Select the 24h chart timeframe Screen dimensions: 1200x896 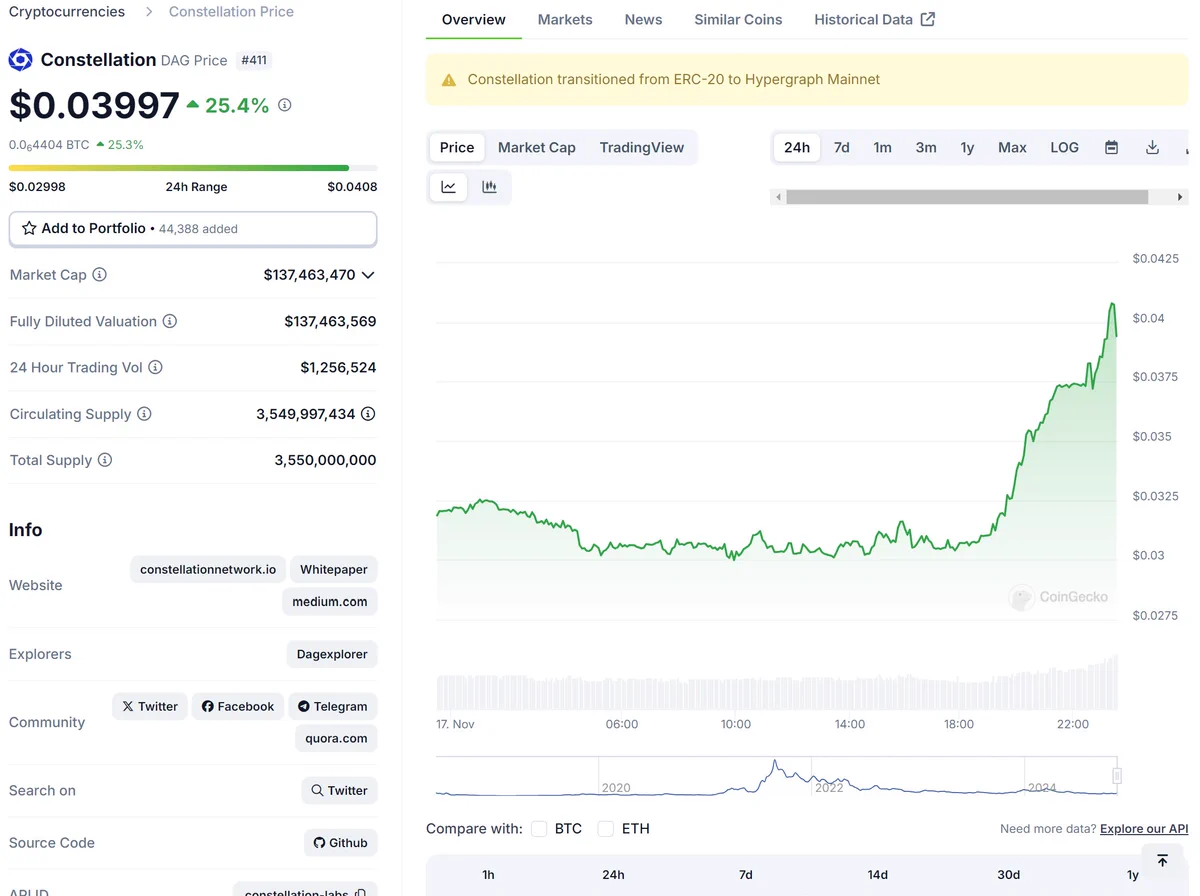pyautogui.click(x=797, y=147)
